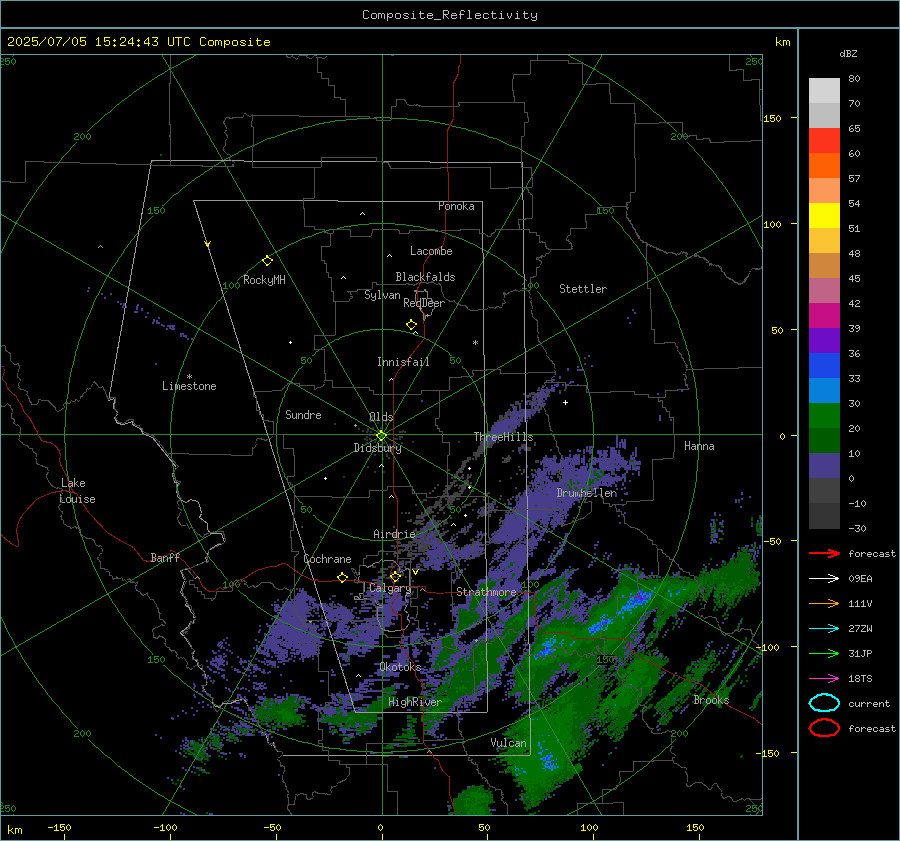Image resolution: width=900 pixels, height=841 pixels.
Task: Click the blue reflectivity core southeast of Vulcan
Action: click(548, 761)
